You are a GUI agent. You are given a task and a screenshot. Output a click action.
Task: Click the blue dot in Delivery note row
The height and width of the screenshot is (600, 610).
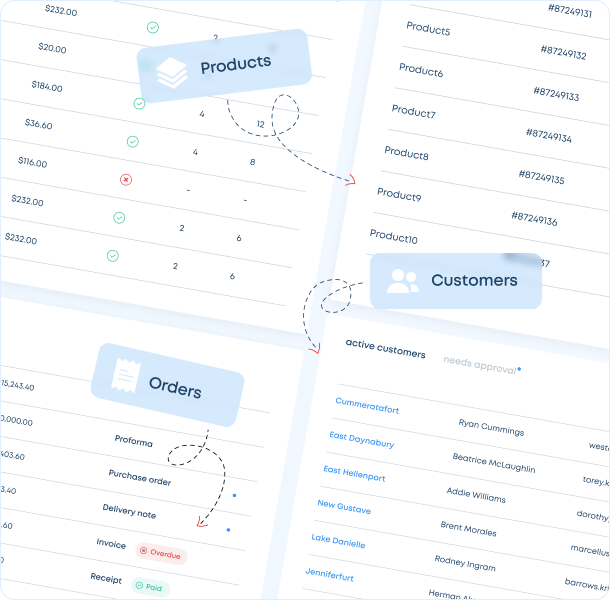coord(228,530)
